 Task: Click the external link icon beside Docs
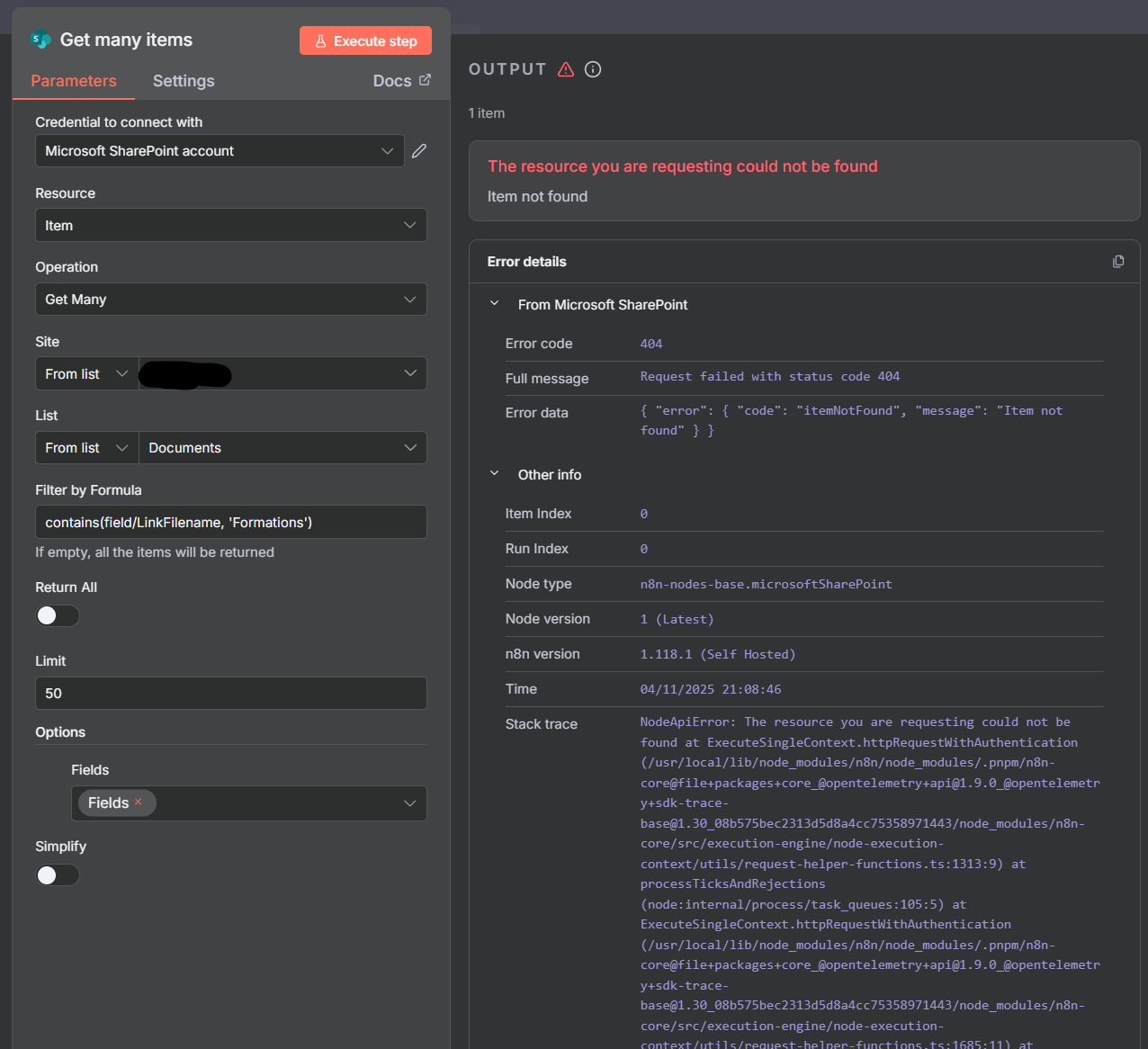click(x=426, y=80)
